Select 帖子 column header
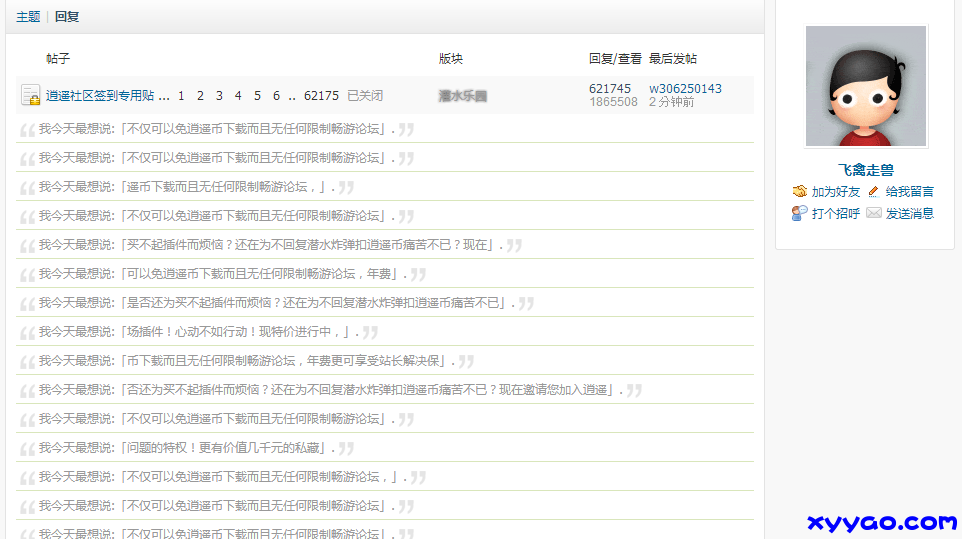This screenshot has height=539, width=962. coord(58,59)
